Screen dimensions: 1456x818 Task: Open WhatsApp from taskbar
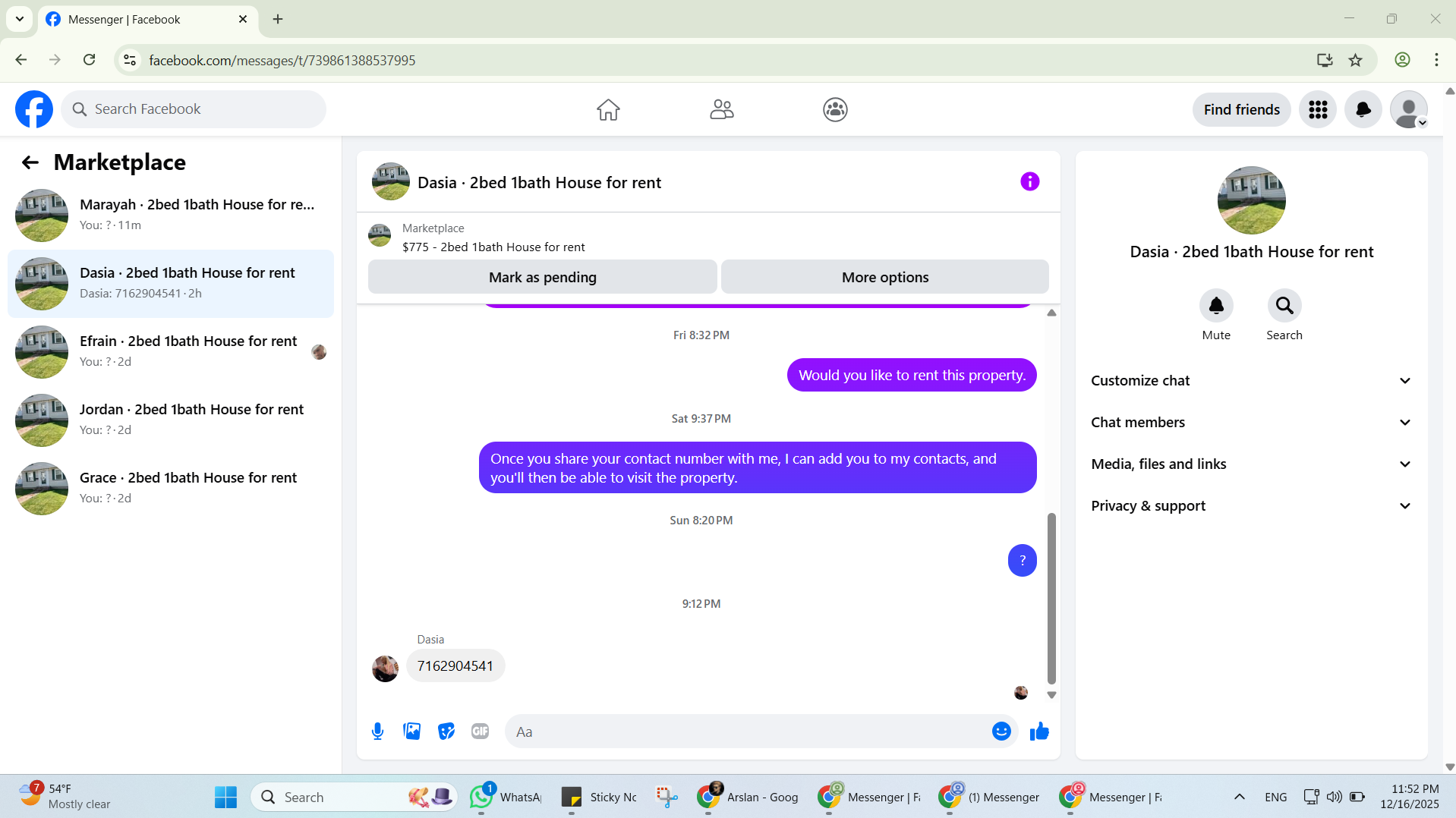tap(506, 797)
